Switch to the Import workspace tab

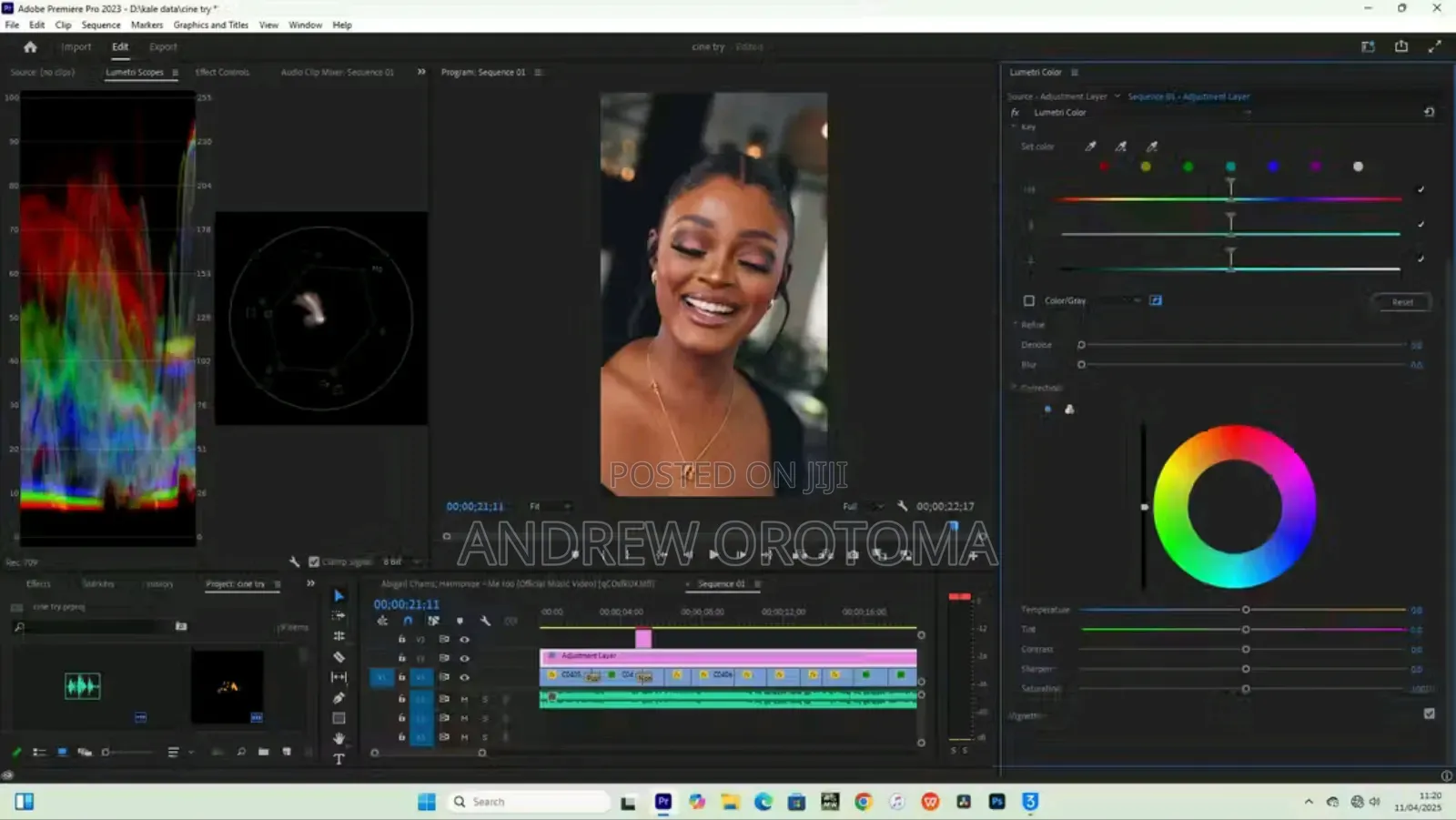[x=76, y=47]
